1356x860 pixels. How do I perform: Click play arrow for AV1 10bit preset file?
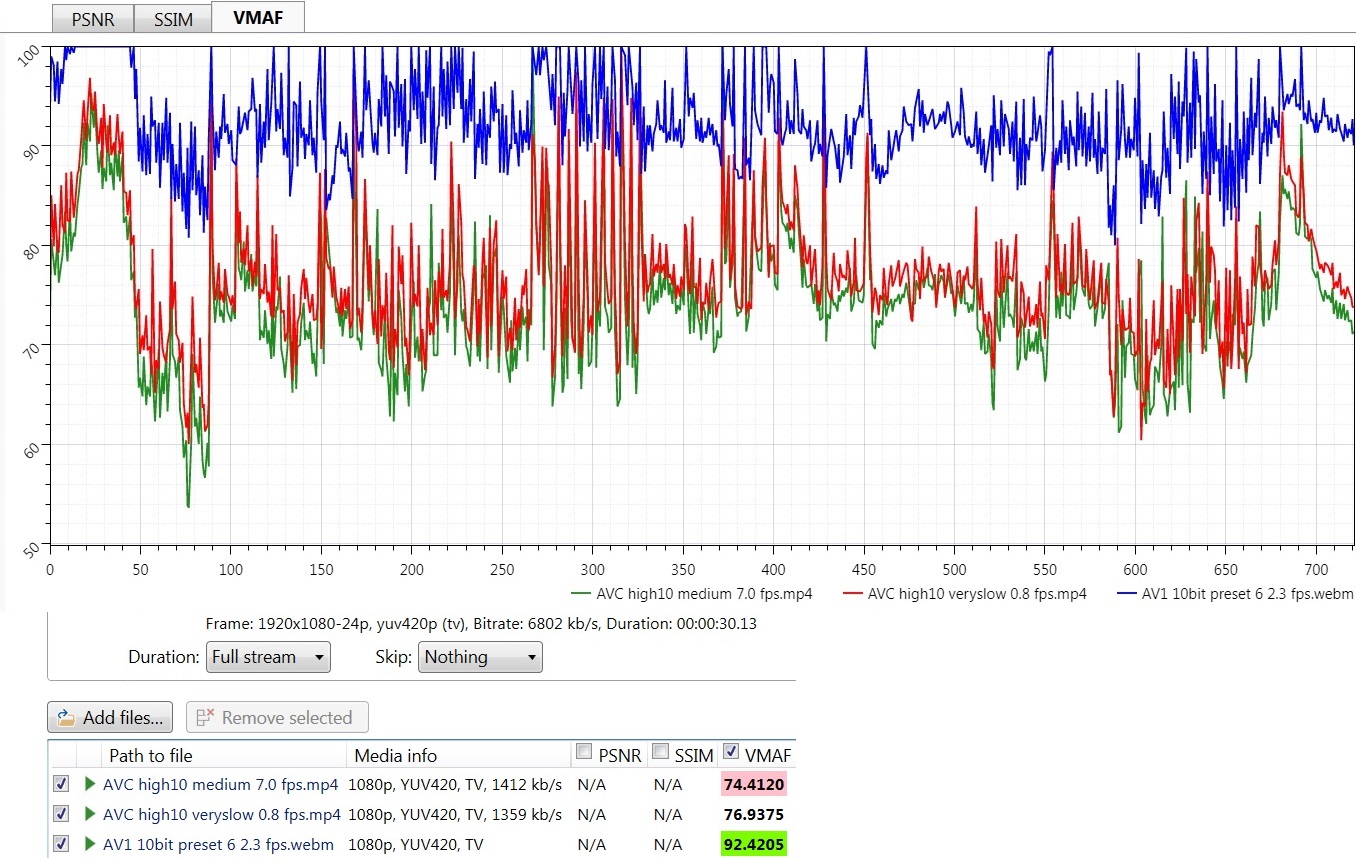point(91,844)
